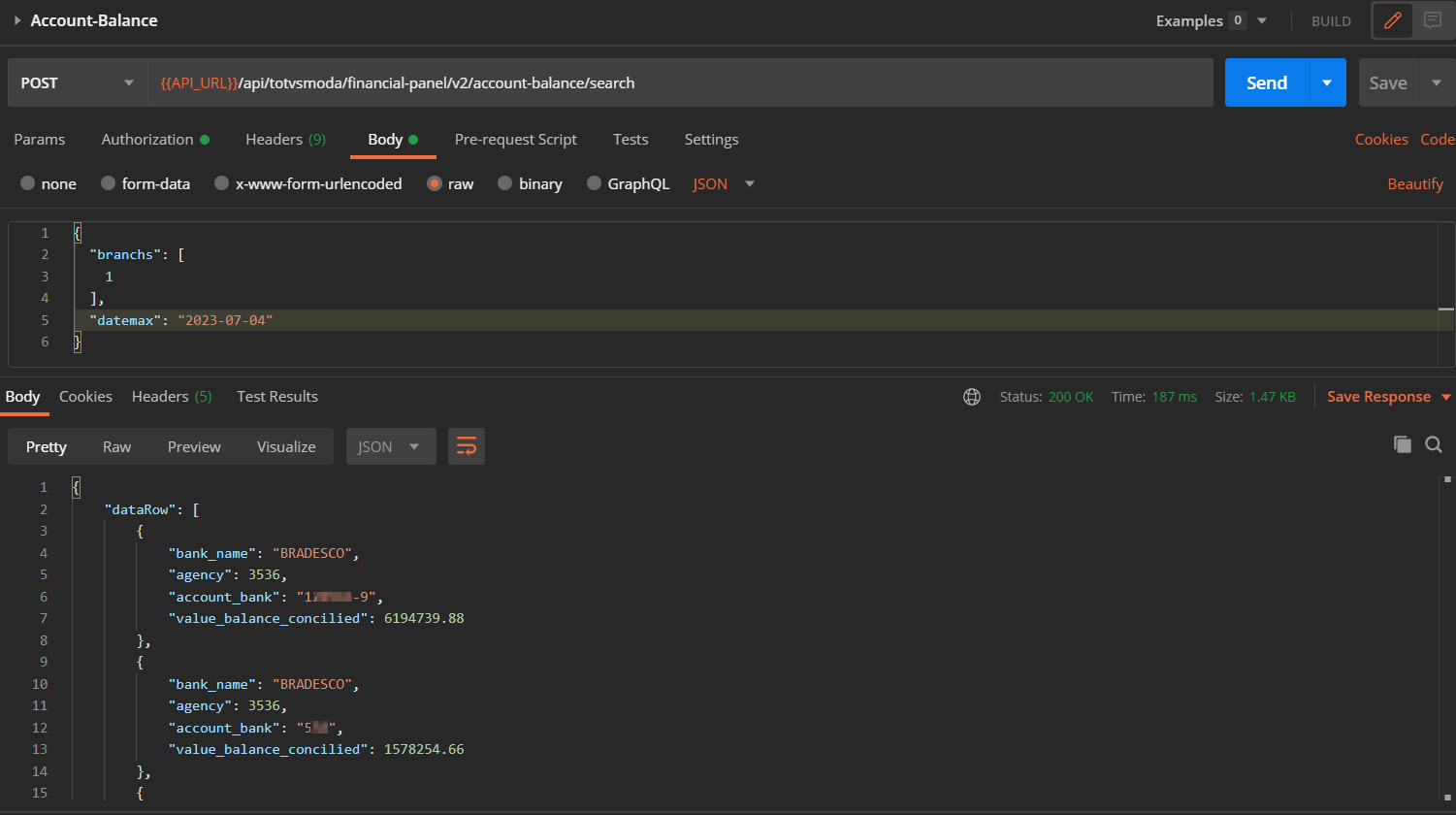Open the Visualize view

click(x=286, y=446)
